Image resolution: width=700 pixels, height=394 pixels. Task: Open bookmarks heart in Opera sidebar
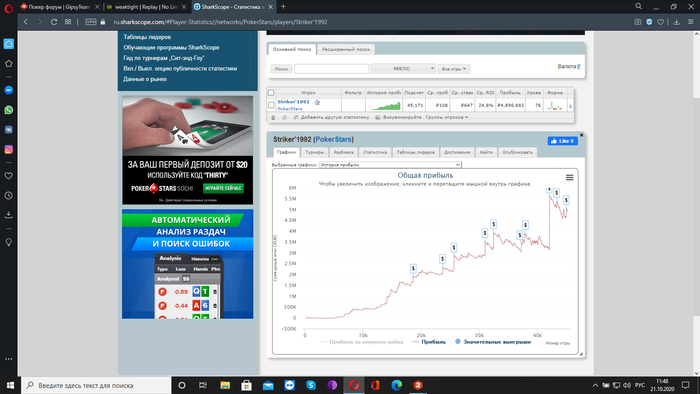[x=8, y=176]
